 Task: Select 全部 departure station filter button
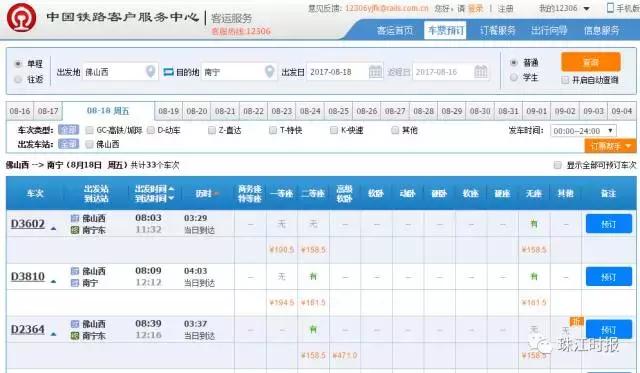tap(68, 144)
